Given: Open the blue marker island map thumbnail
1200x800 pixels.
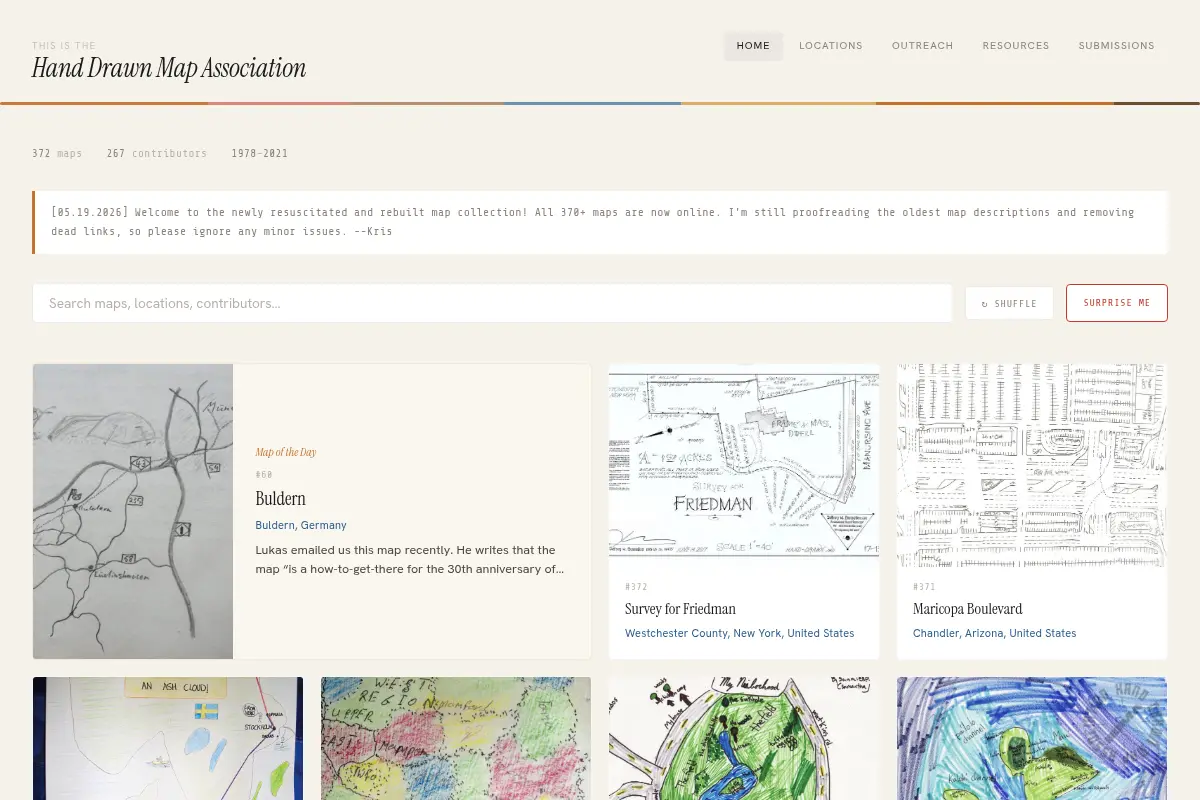Looking at the screenshot, I should (1032, 738).
